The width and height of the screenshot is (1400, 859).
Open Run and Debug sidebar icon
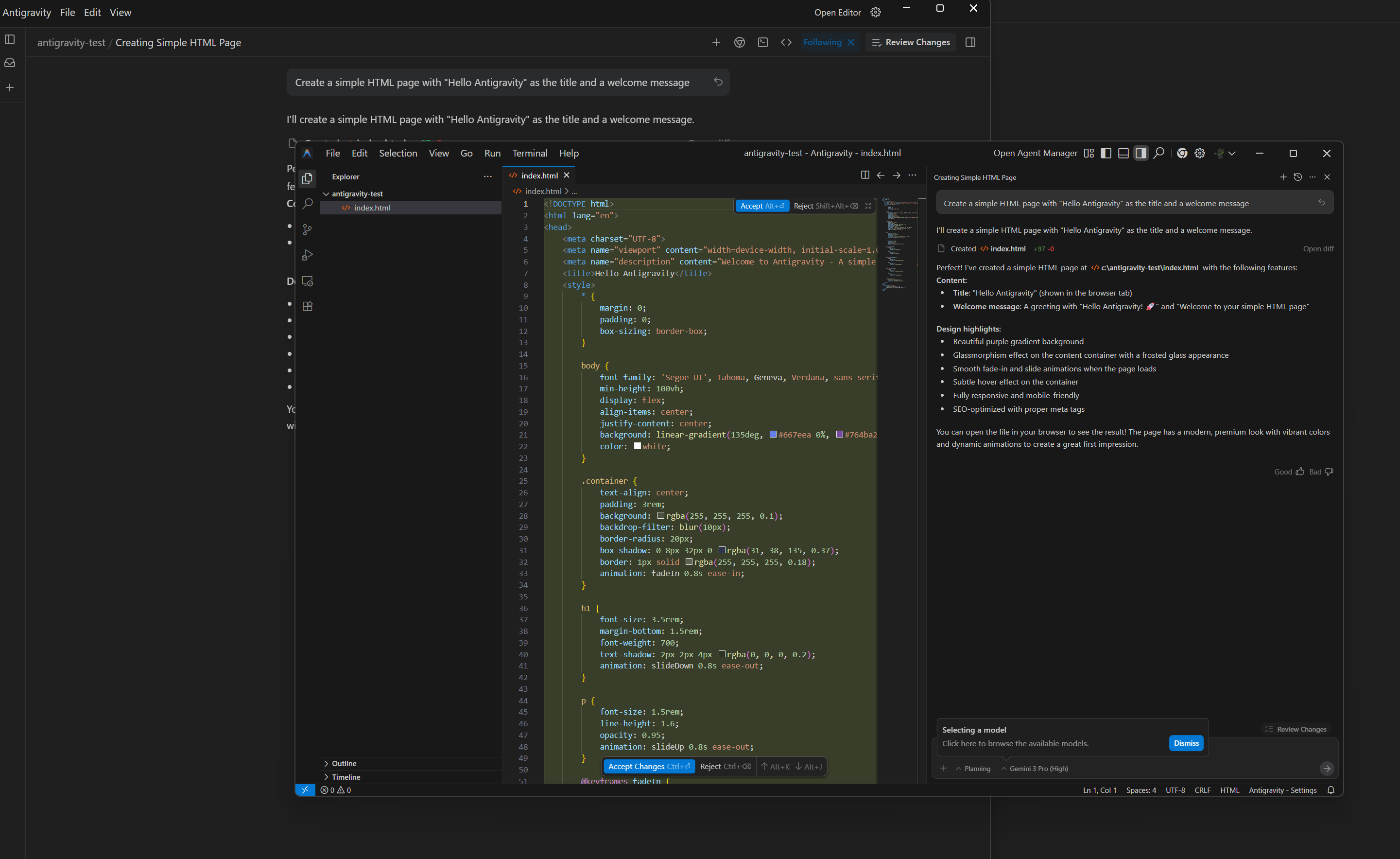point(308,255)
